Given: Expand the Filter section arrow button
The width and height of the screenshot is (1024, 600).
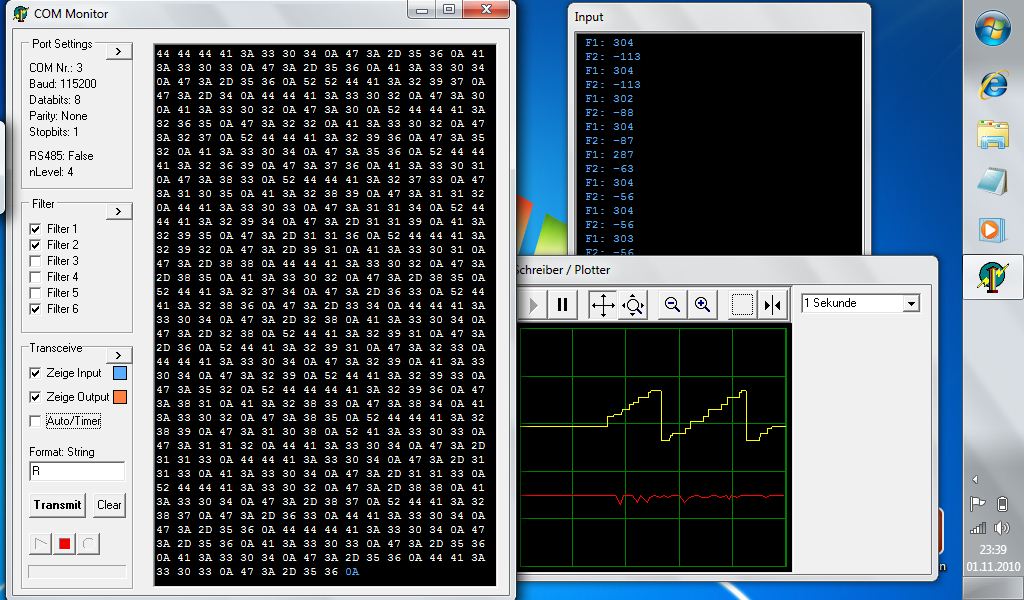Looking at the screenshot, I should pyautogui.click(x=119, y=211).
